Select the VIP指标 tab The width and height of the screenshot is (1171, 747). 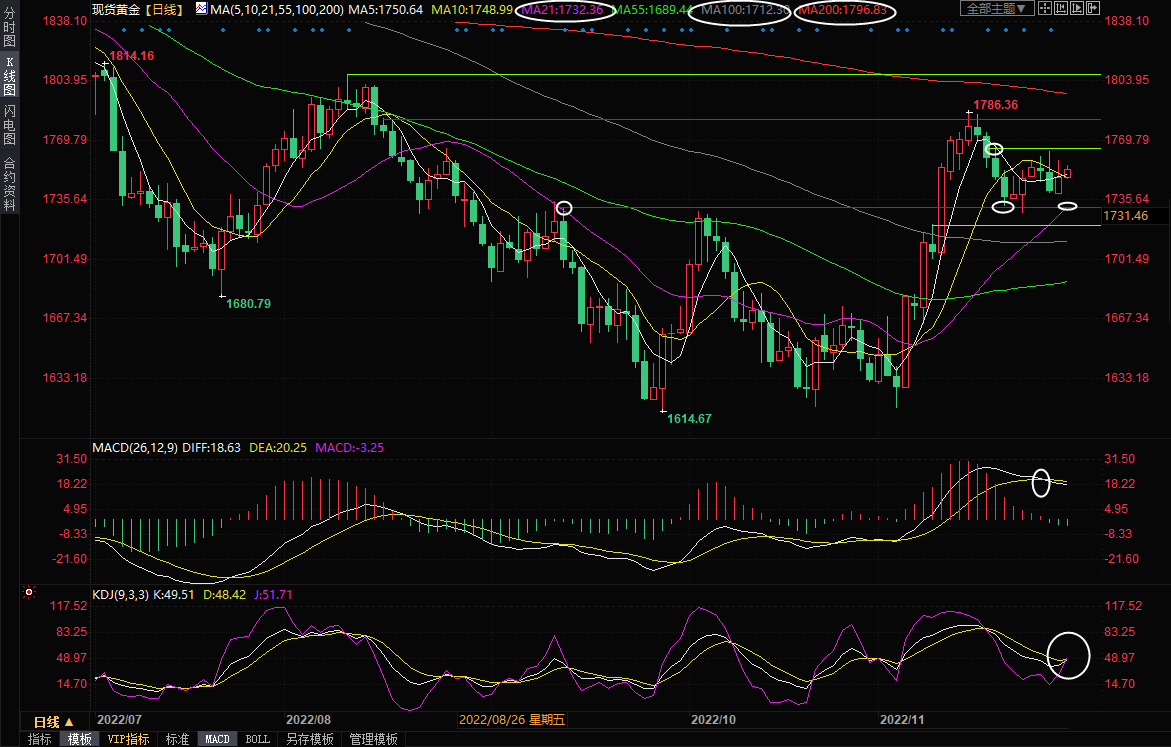[x=128, y=740]
